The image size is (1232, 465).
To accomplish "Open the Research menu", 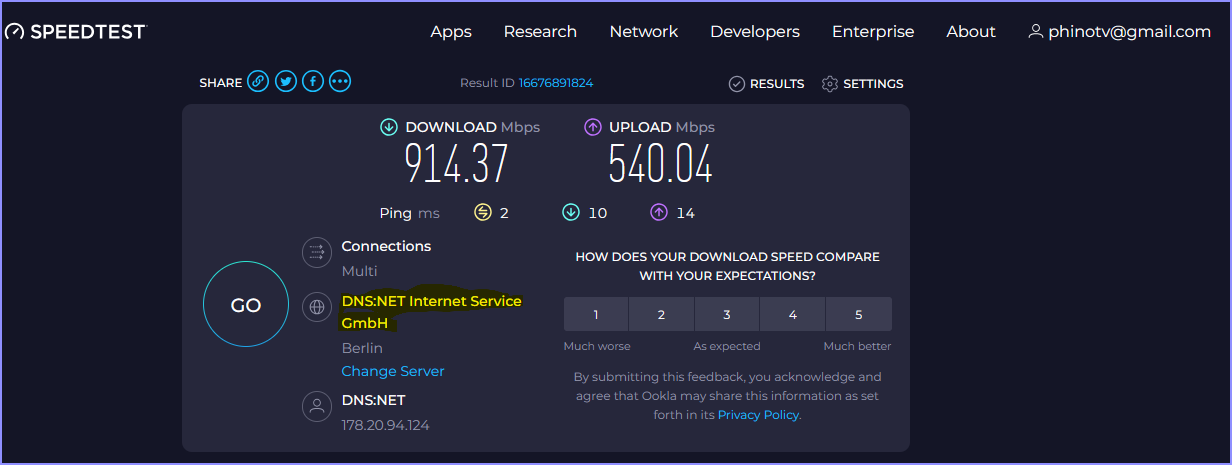I will (x=540, y=32).
